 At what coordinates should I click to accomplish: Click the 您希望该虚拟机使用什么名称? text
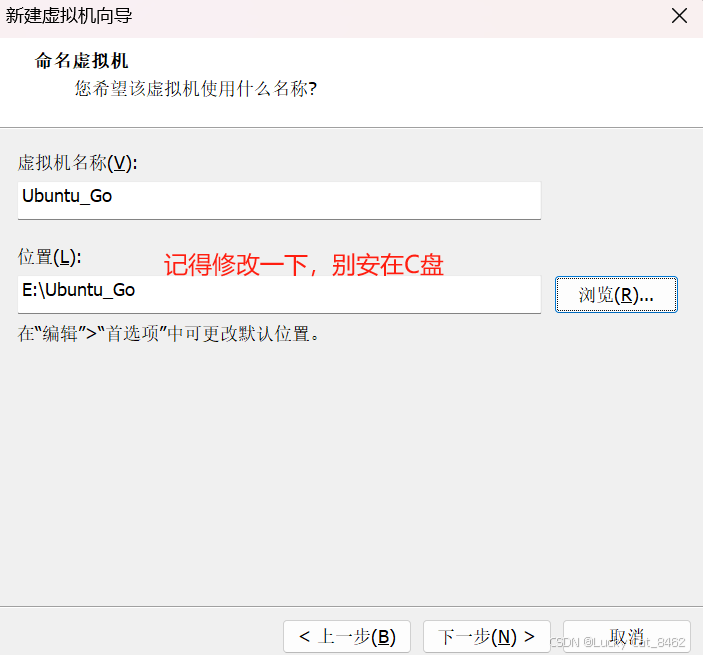pyautogui.click(x=196, y=88)
